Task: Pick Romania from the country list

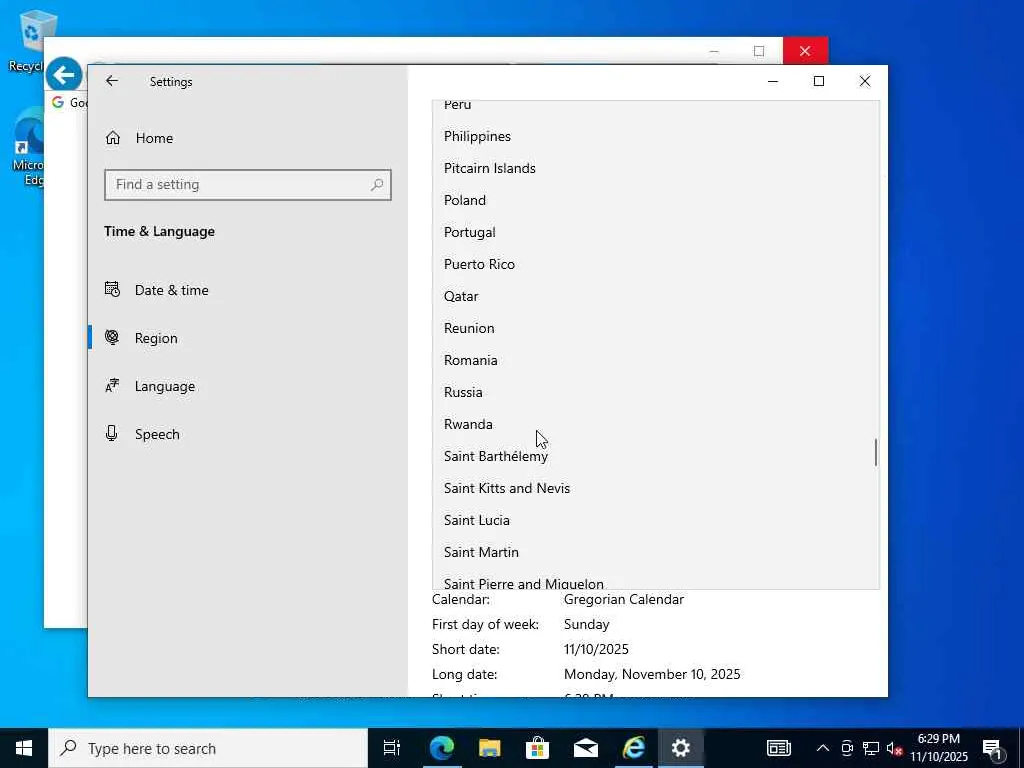Action: [656, 360]
